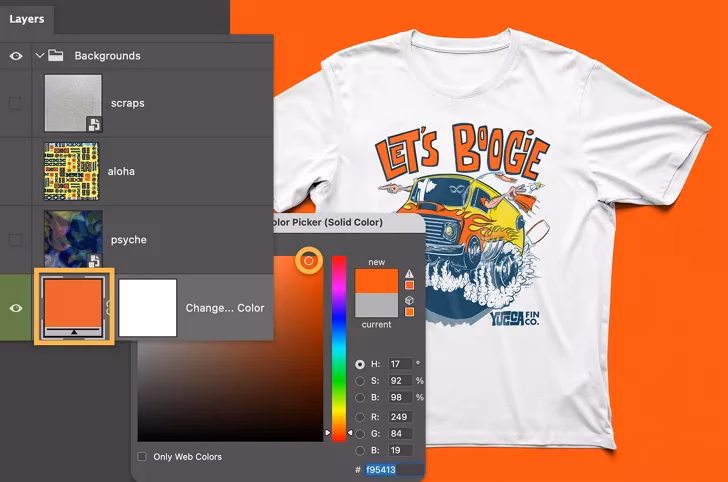
Task: Switch to the Layers tab
Action: pyautogui.click(x=27, y=18)
